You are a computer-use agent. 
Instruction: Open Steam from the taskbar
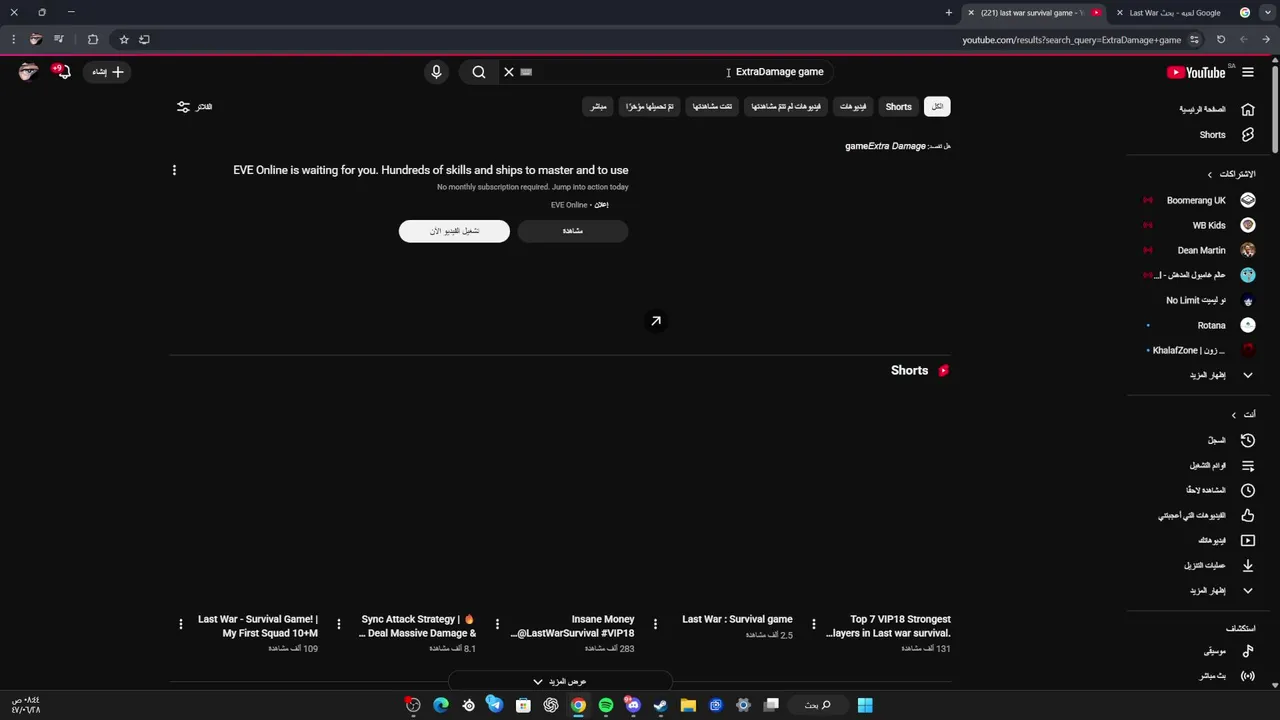click(x=660, y=705)
